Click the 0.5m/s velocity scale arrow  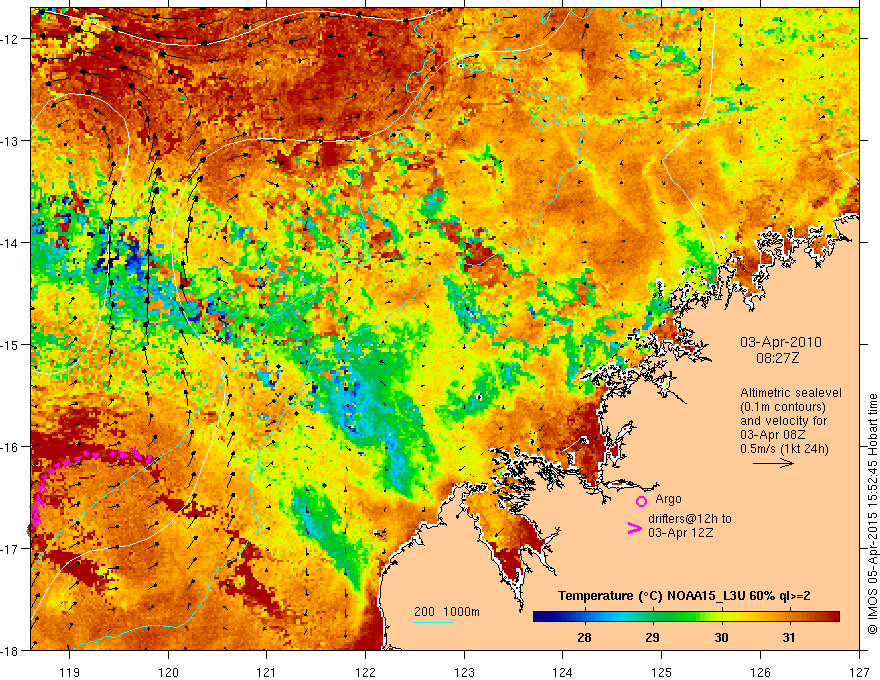[773, 463]
